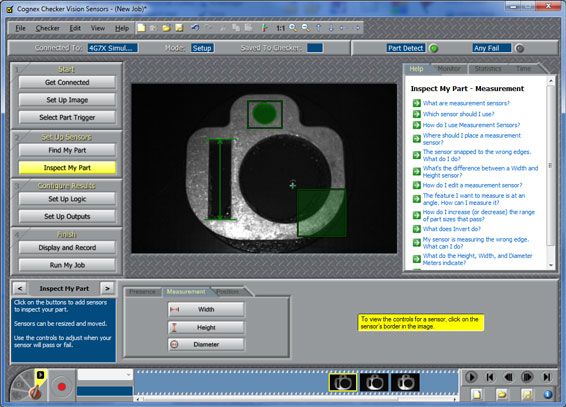
Task: Select the Measurement sensor tab
Action: pos(186,292)
